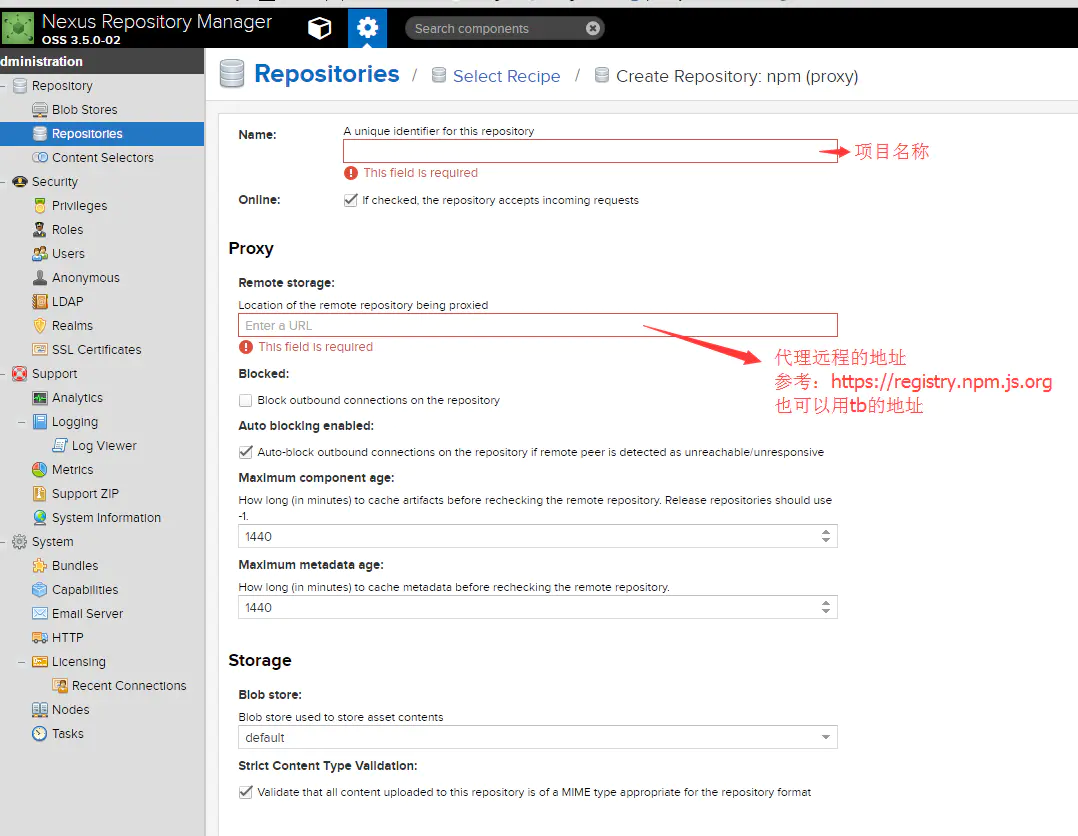Click the System folder label
1078x836 pixels.
click(52, 542)
